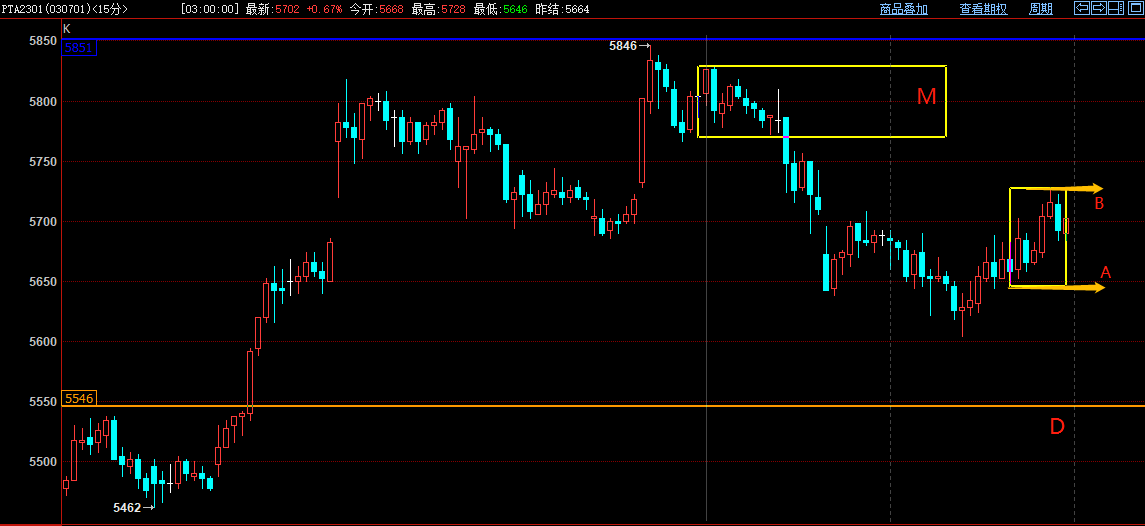Click the +0.67% change value

(324, 9)
